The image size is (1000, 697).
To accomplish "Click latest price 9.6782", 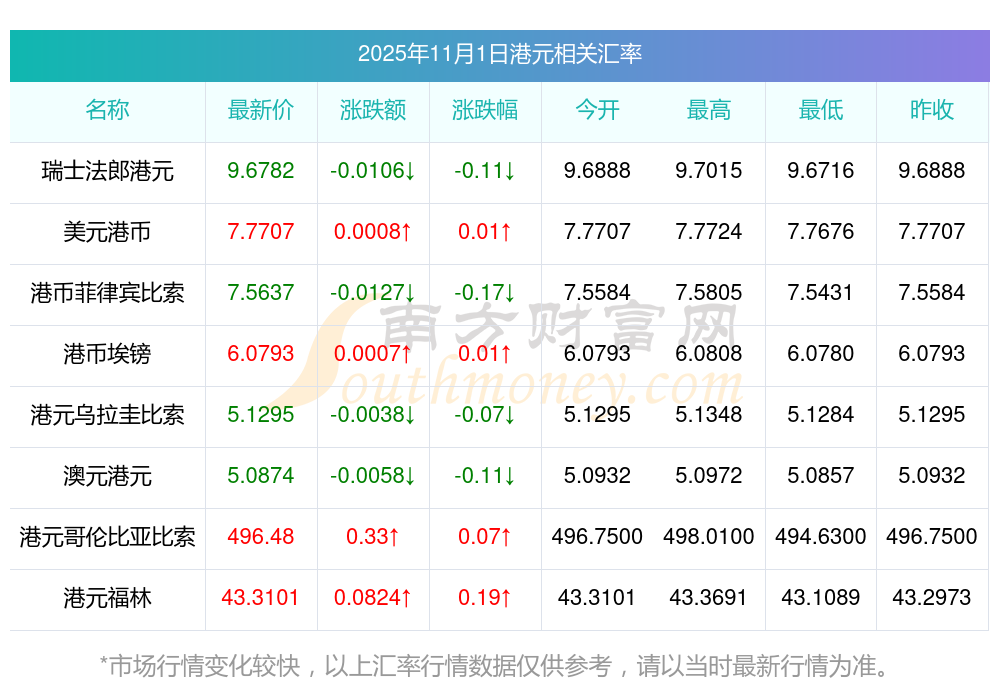I will pyautogui.click(x=261, y=170).
